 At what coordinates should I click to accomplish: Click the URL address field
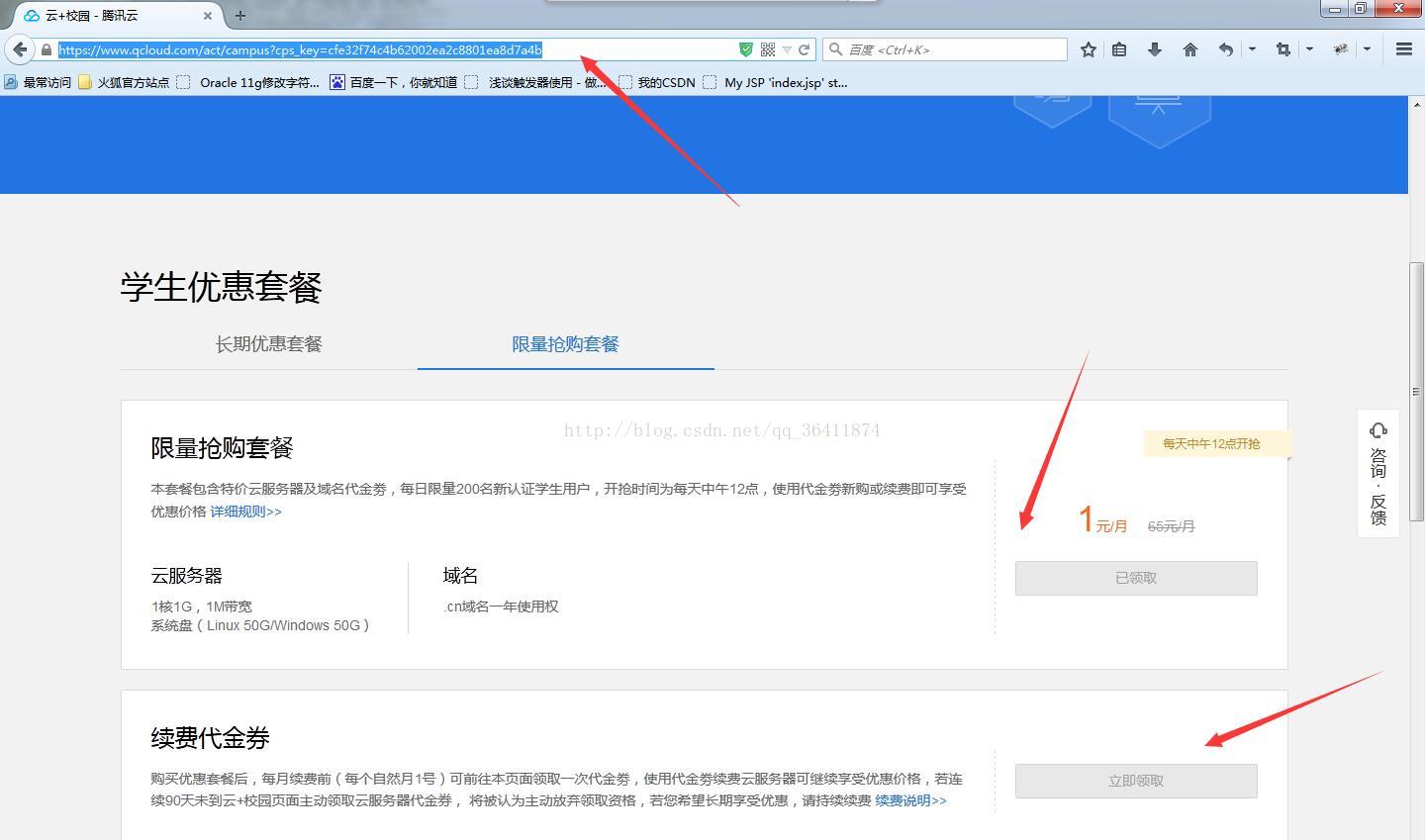[x=396, y=49]
